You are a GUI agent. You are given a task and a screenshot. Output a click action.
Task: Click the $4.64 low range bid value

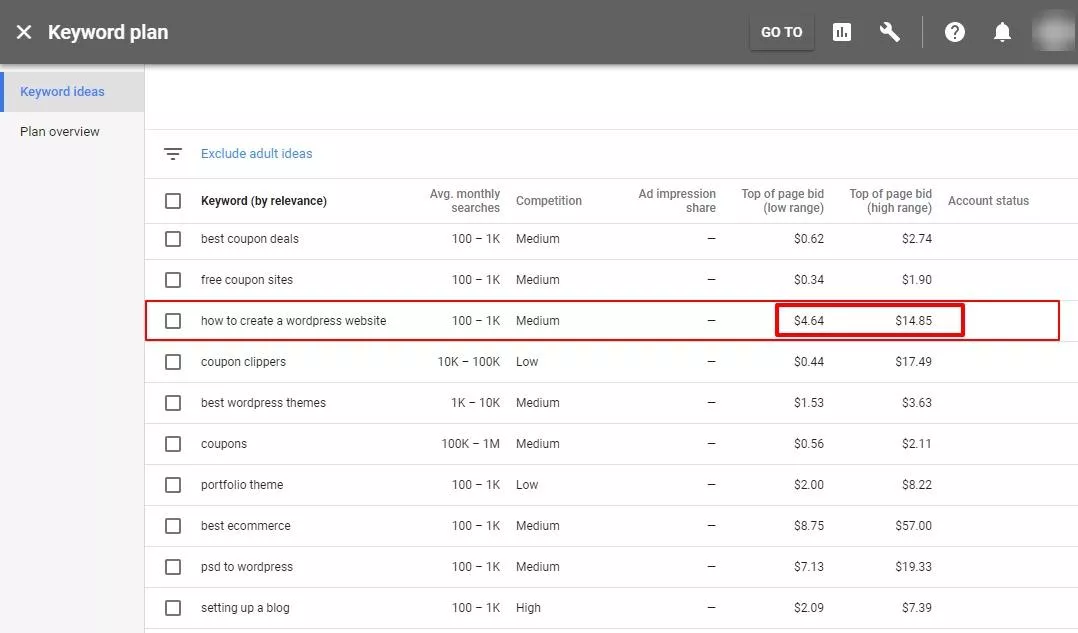click(808, 321)
